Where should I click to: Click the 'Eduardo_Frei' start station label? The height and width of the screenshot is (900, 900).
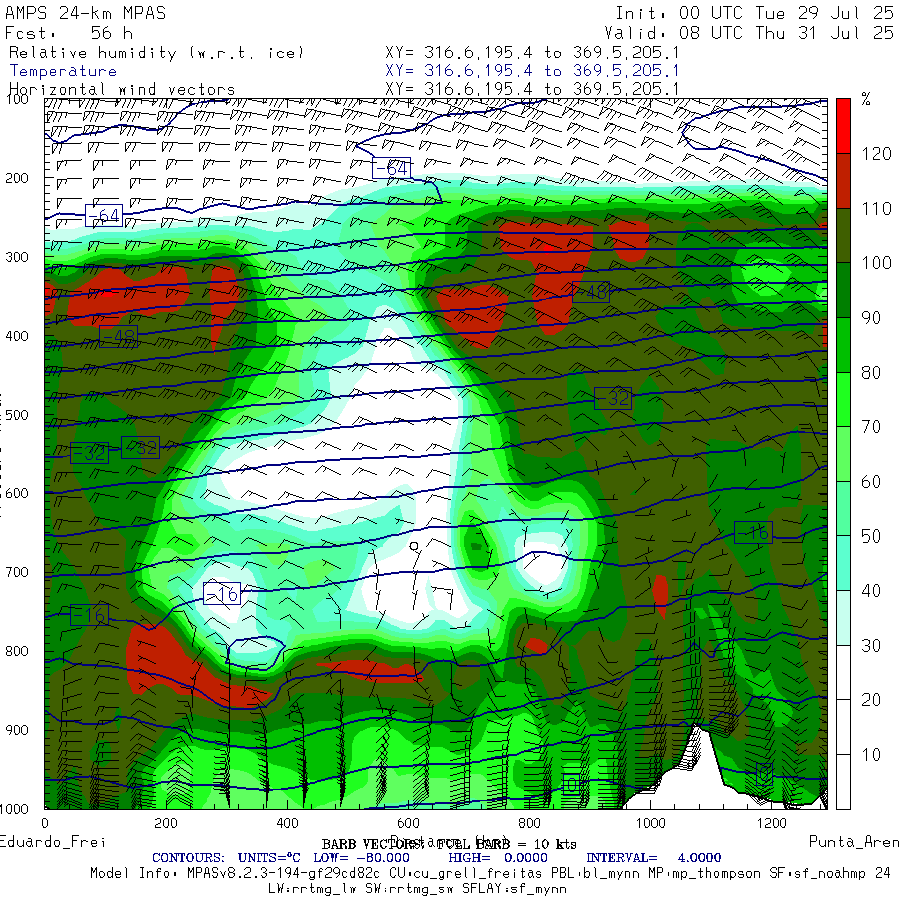tap(53, 842)
